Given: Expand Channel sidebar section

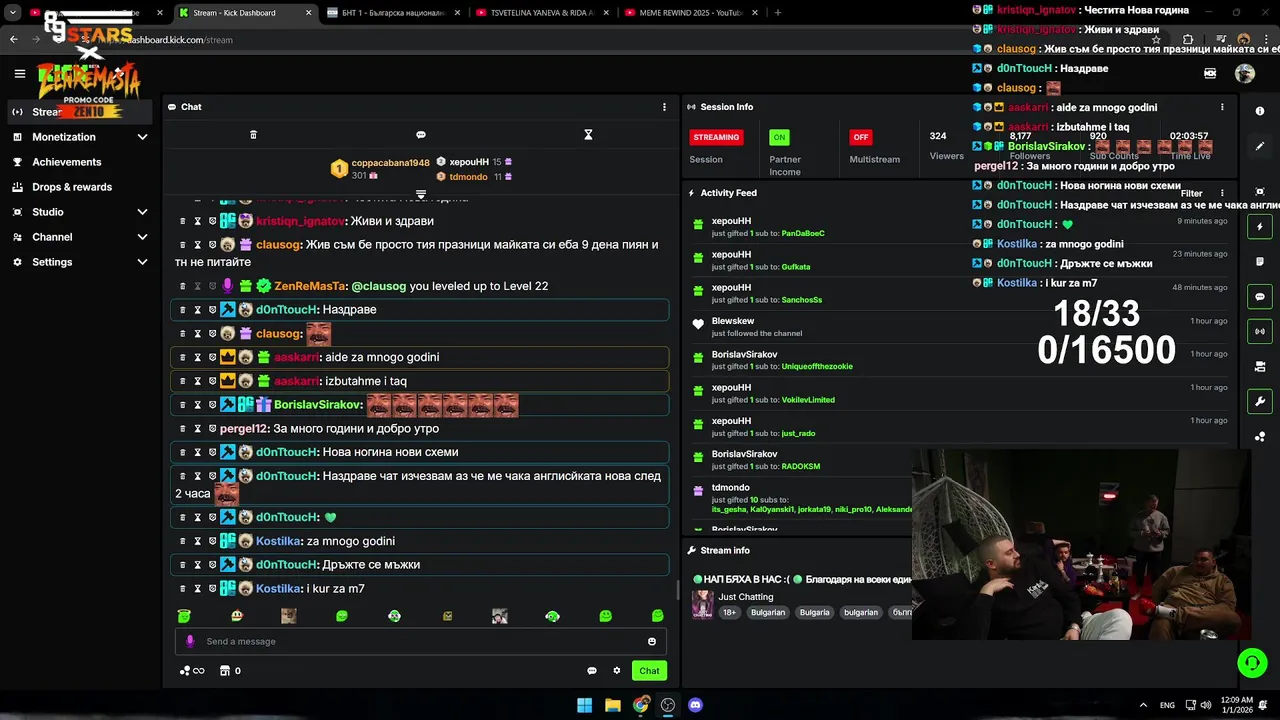Looking at the screenshot, I should click(142, 237).
